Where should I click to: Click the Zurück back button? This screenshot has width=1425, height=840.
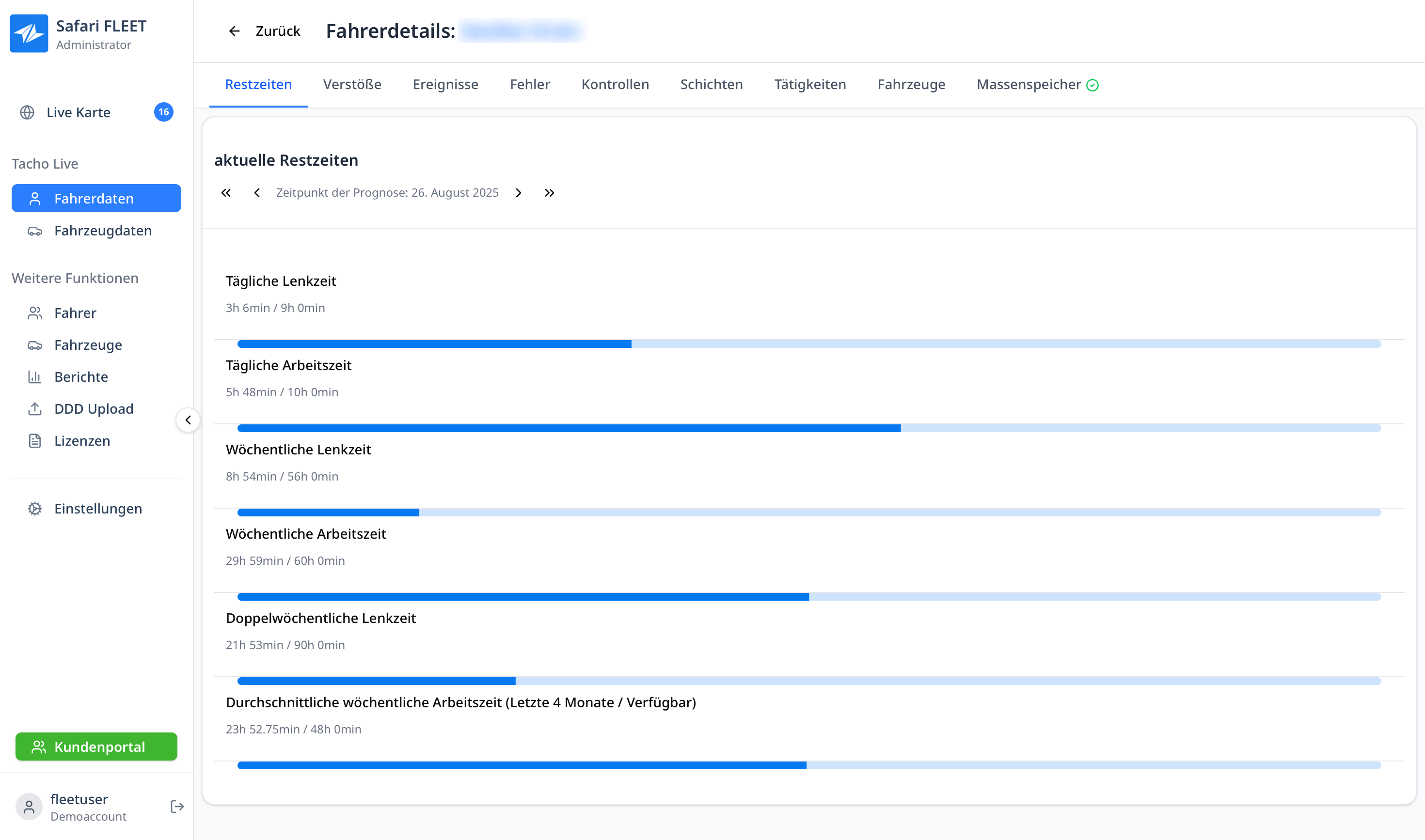click(x=265, y=31)
